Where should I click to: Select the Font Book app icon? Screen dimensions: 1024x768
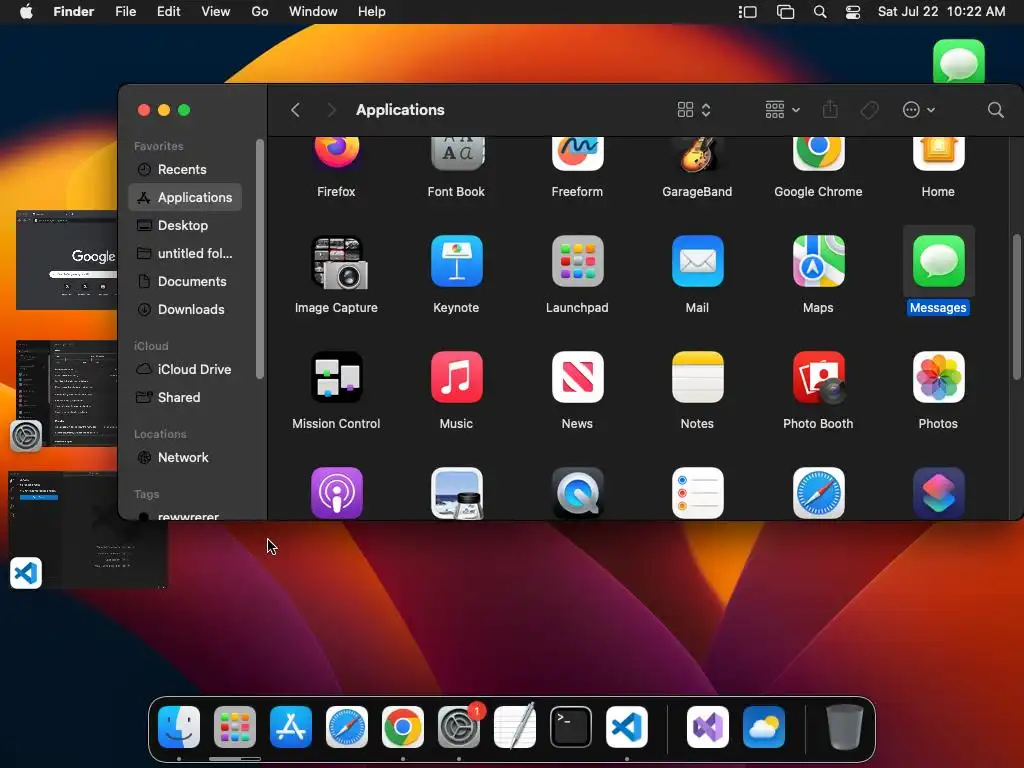(456, 153)
